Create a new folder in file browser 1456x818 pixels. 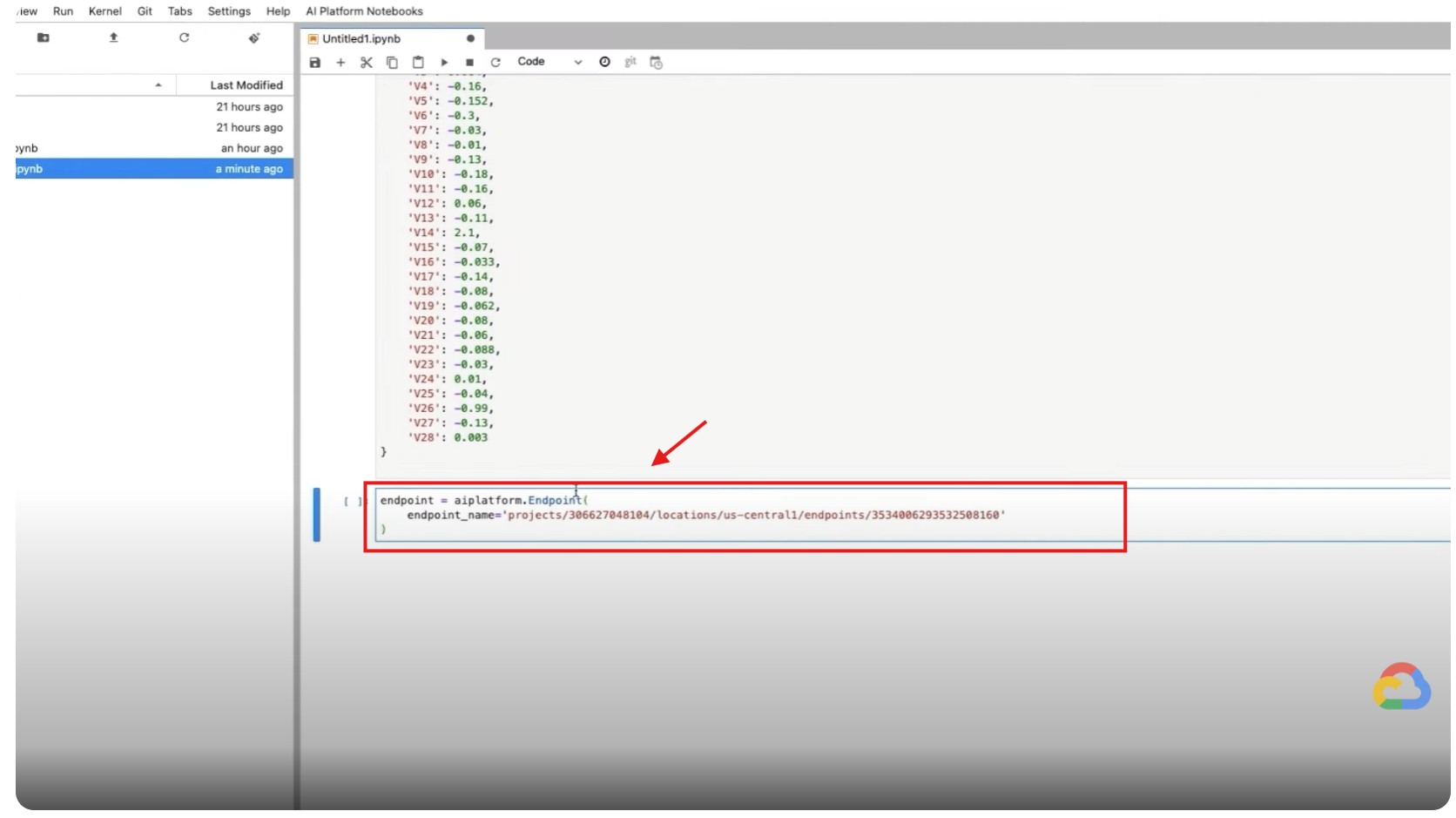pyautogui.click(x=44, y=37)
